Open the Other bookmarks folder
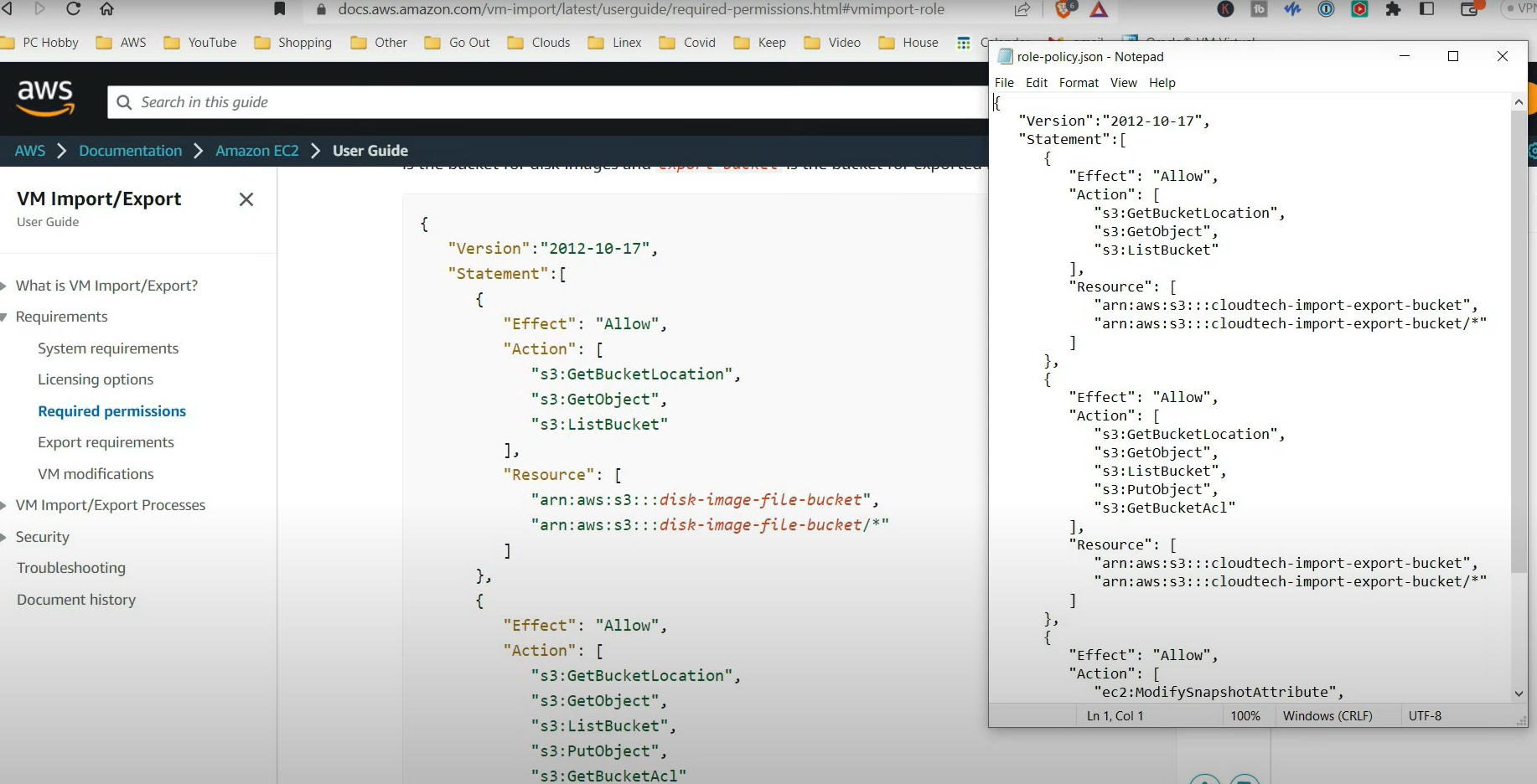The width and height of the screenshot is (1537, 784). [378, 43]
